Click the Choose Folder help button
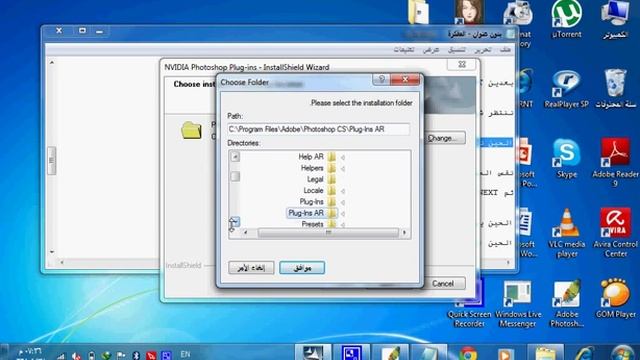Screen dimensions: 640x360 click(x=382, y=79)
